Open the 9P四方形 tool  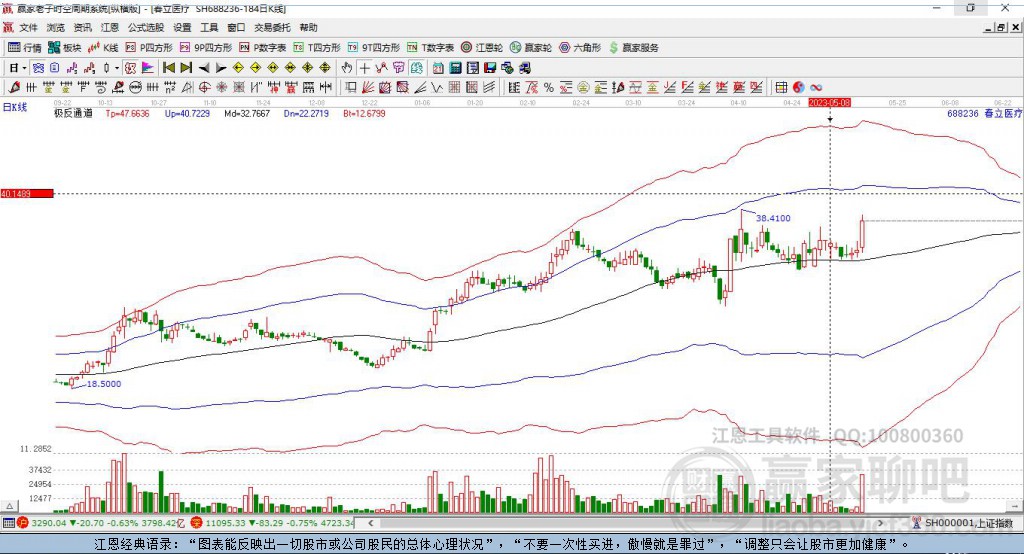click(x=206, y=48)
